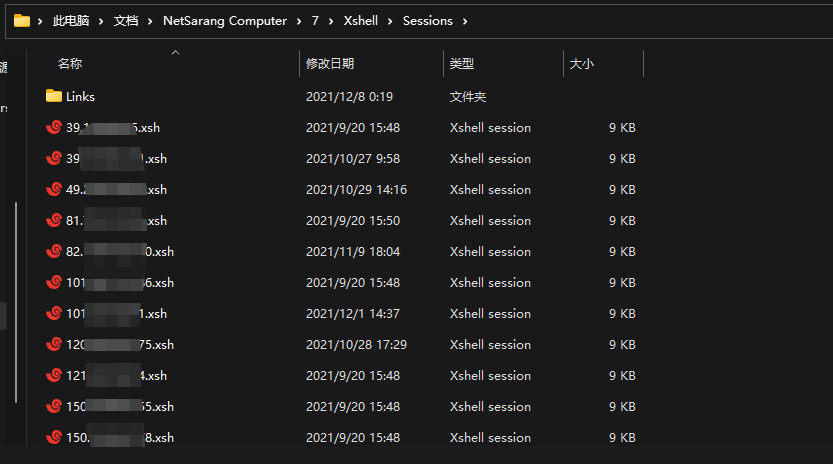Select the Xshell session icon dated 2021/10/27 9:58
Viewport: 833px width, 464px height.
coord(54,159)
